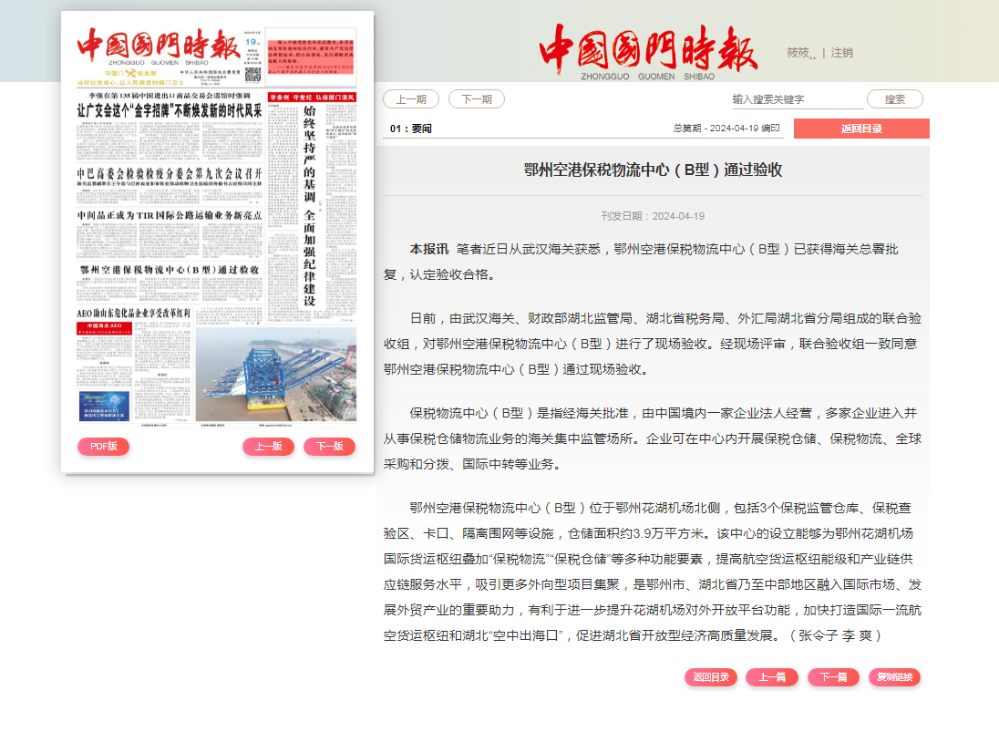
Task: Click the 总第期 - 2024-04-19 issue info text
Action: pyautogui.click(x=726, y=128)
